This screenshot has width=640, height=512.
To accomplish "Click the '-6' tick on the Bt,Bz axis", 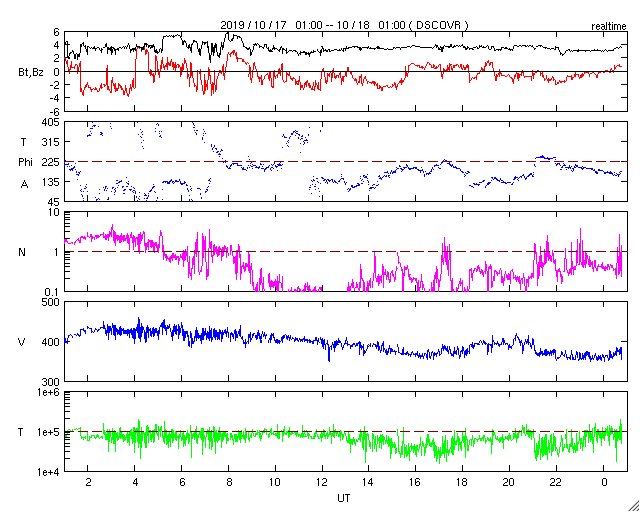I will [55, 111].
